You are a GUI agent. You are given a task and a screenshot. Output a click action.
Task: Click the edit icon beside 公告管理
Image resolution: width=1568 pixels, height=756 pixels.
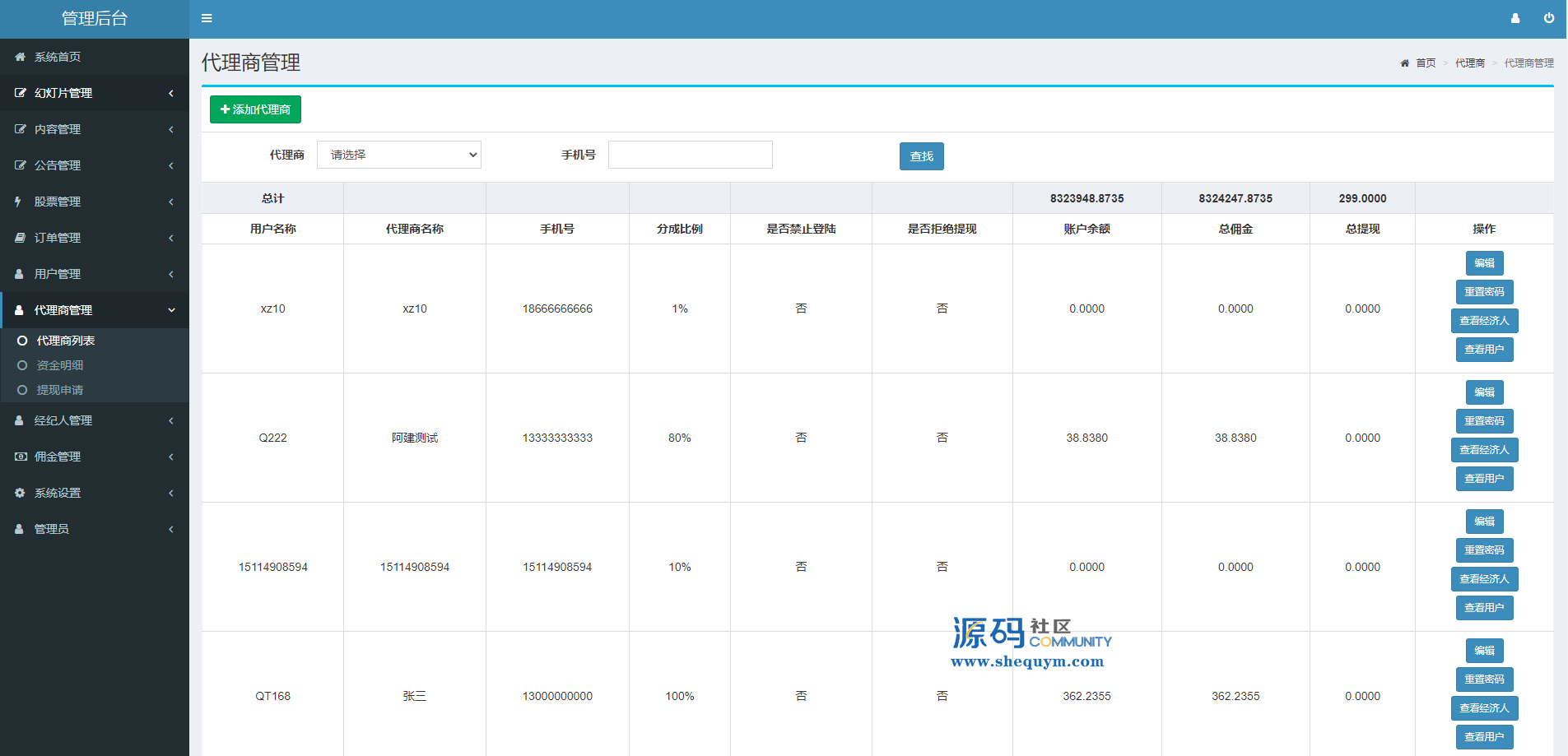20,165
